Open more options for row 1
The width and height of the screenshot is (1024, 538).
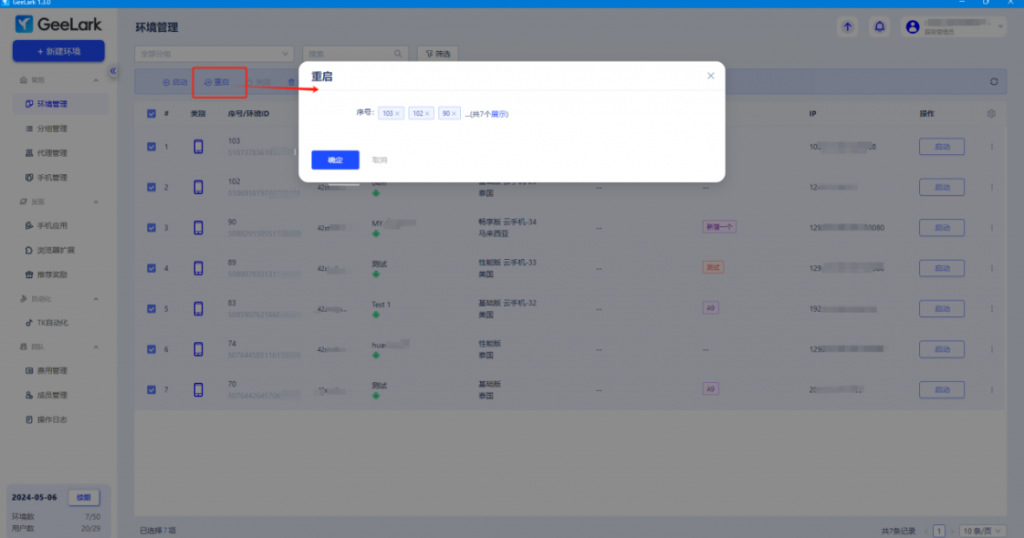[991, 147]
